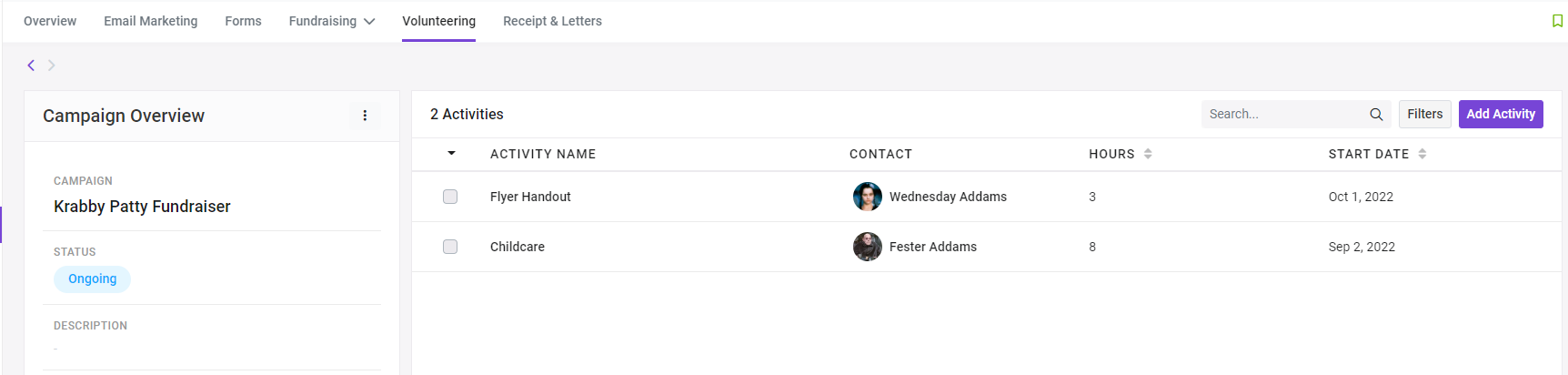
Task: Click Fester Addams' avatar picture
Action: 868,247
